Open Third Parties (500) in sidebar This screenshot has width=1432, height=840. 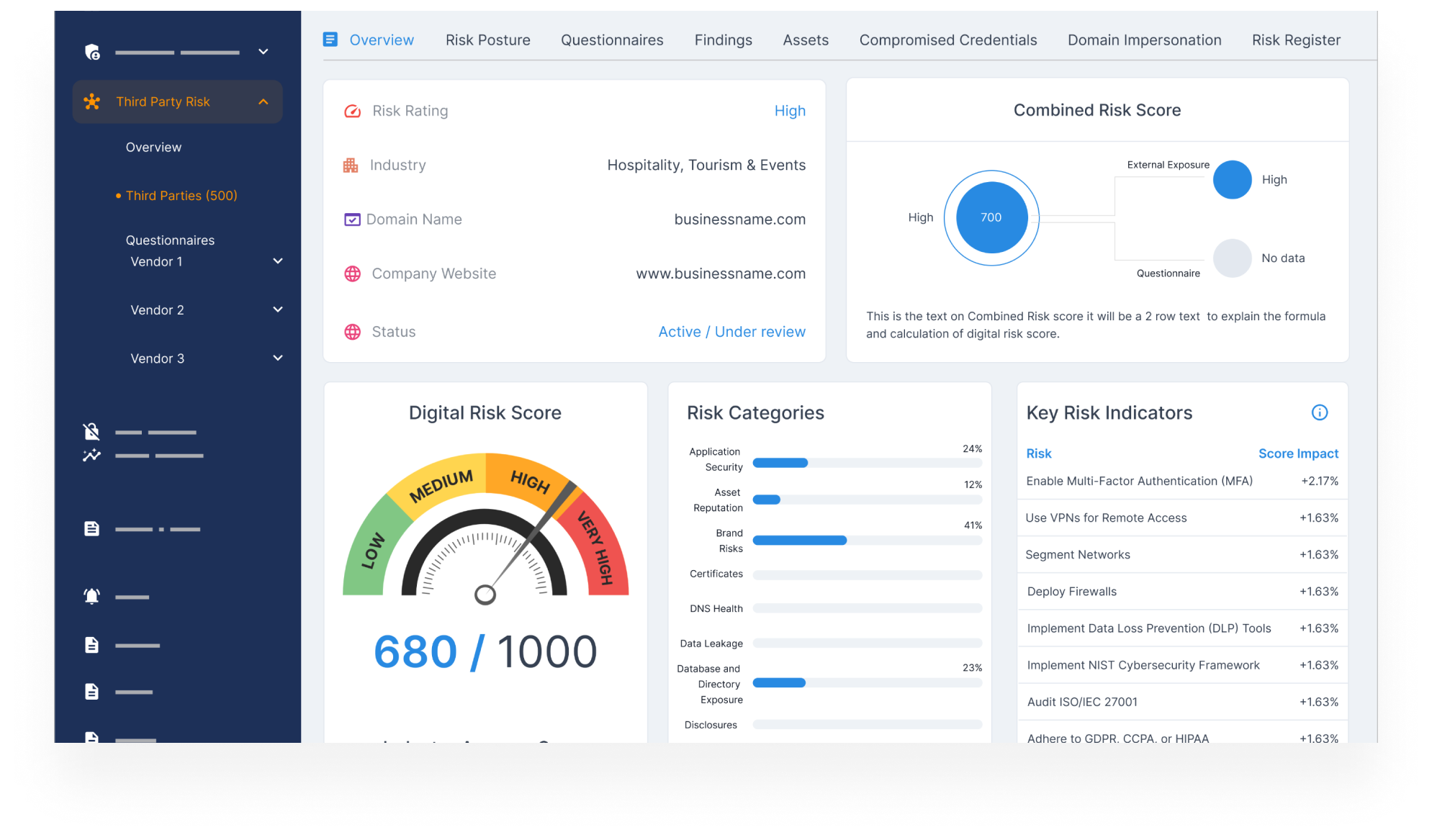click(181, 196)
